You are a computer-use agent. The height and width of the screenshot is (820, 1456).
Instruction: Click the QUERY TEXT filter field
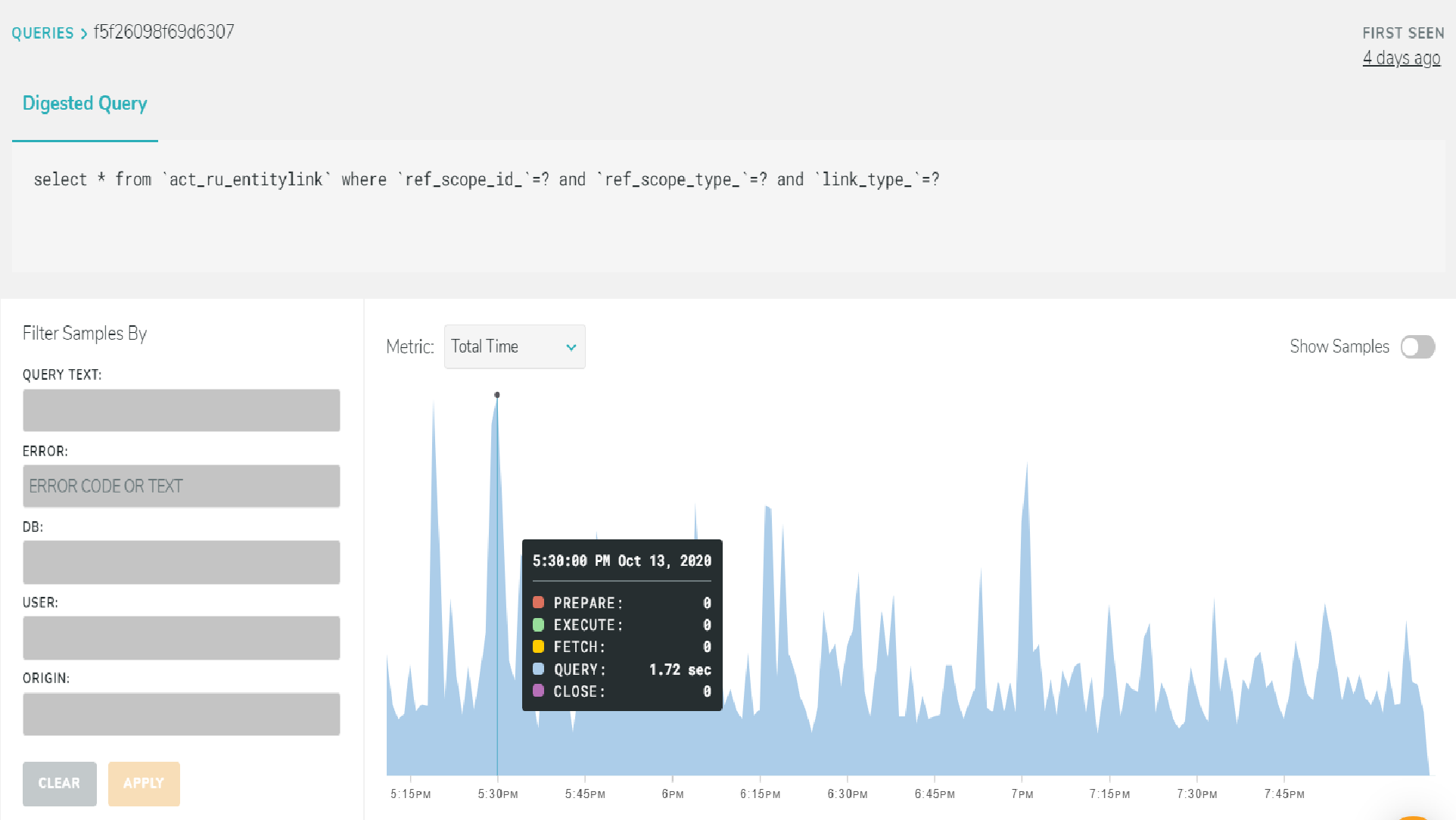click(x=181, y=411)
